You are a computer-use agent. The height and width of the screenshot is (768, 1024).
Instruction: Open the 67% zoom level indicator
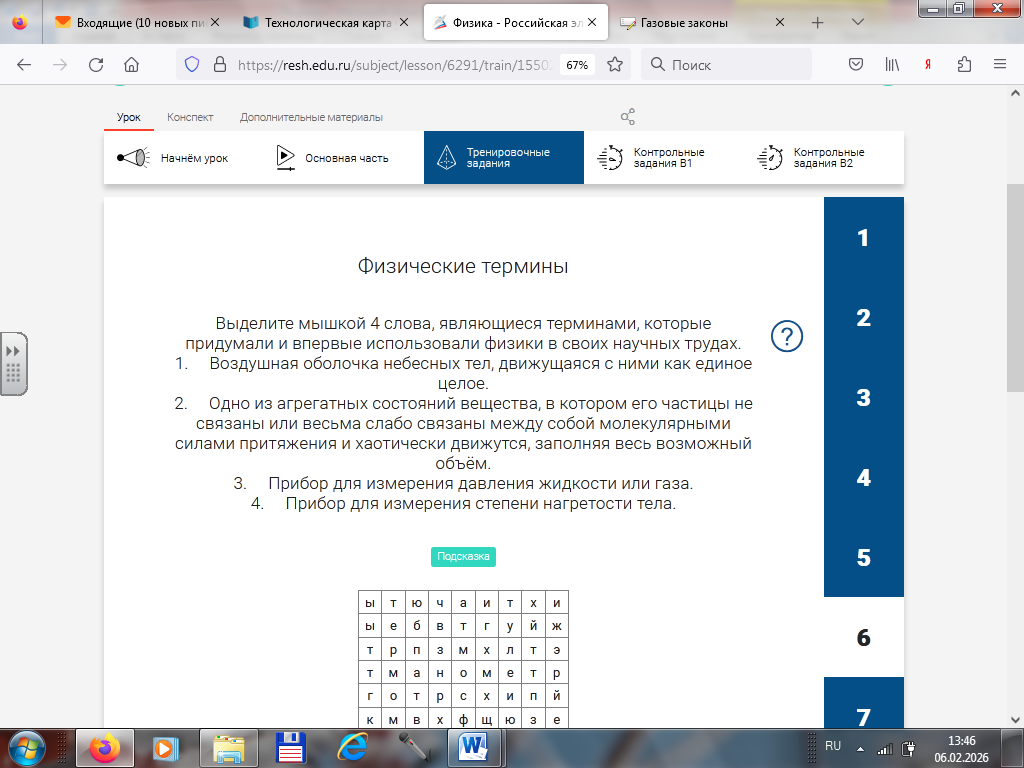(577, 65)
